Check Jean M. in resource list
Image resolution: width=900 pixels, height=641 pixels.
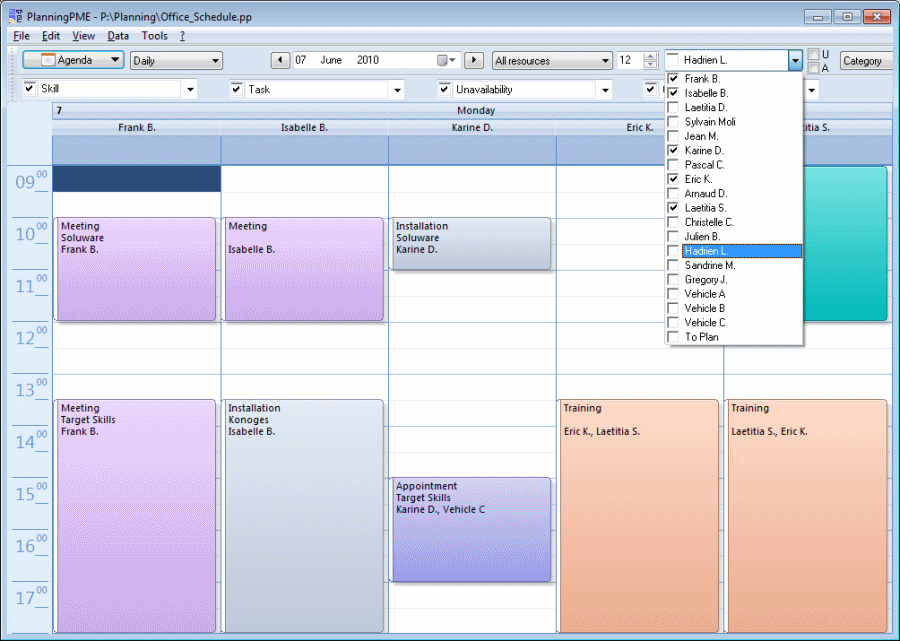(x=673, y=136)
